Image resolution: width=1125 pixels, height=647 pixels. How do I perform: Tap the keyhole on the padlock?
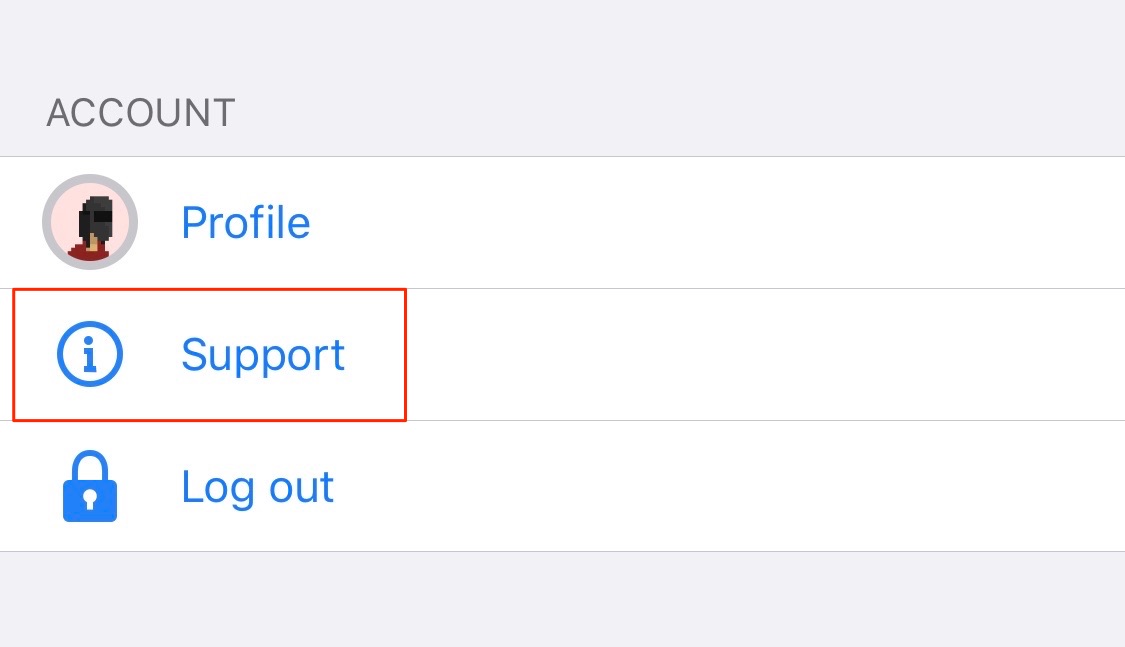click(90, 498)
